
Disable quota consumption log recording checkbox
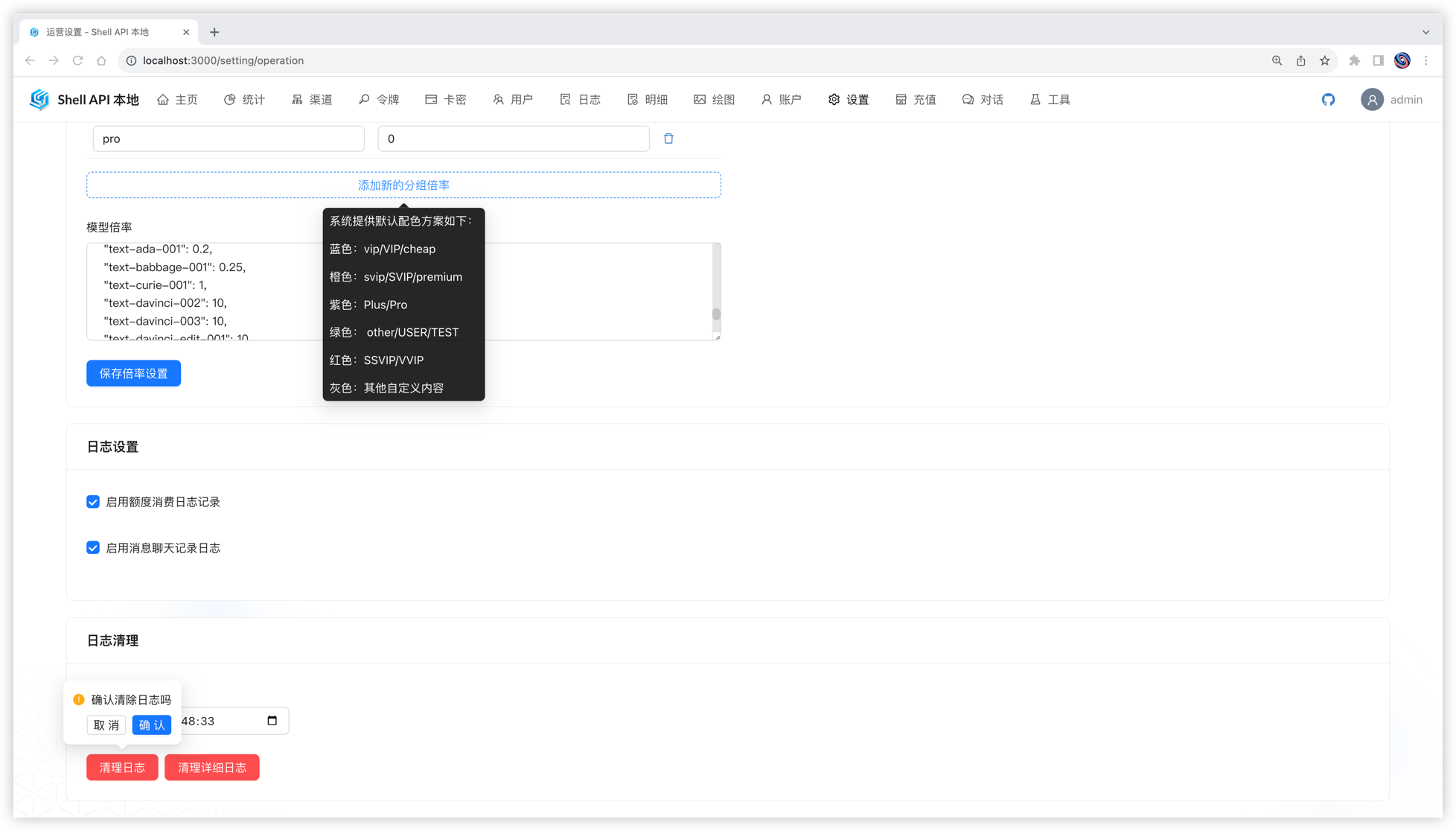pos(93,502)
